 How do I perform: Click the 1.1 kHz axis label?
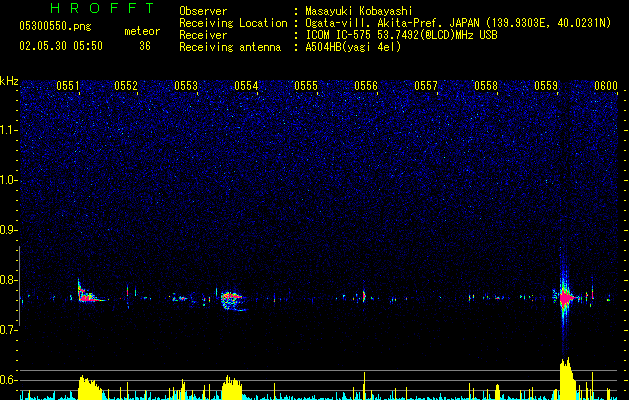click(x=9, y=130)
